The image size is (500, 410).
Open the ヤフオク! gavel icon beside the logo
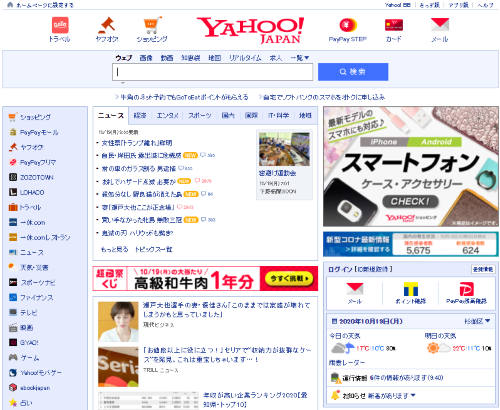click(107, 25)
